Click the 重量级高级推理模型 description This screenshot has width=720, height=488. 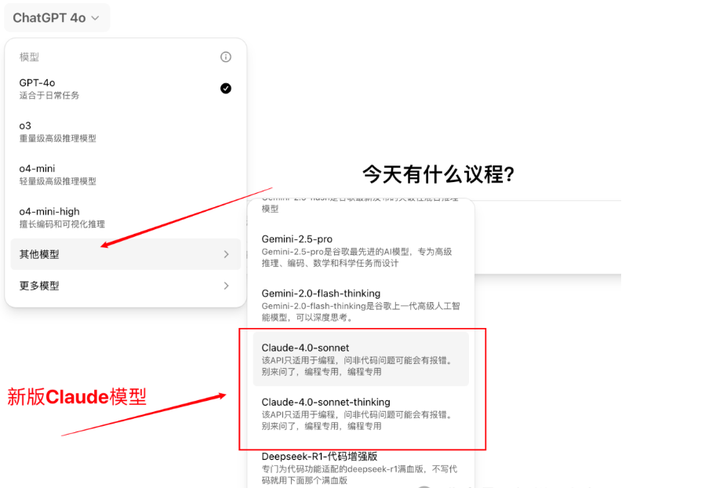point(57,138)
